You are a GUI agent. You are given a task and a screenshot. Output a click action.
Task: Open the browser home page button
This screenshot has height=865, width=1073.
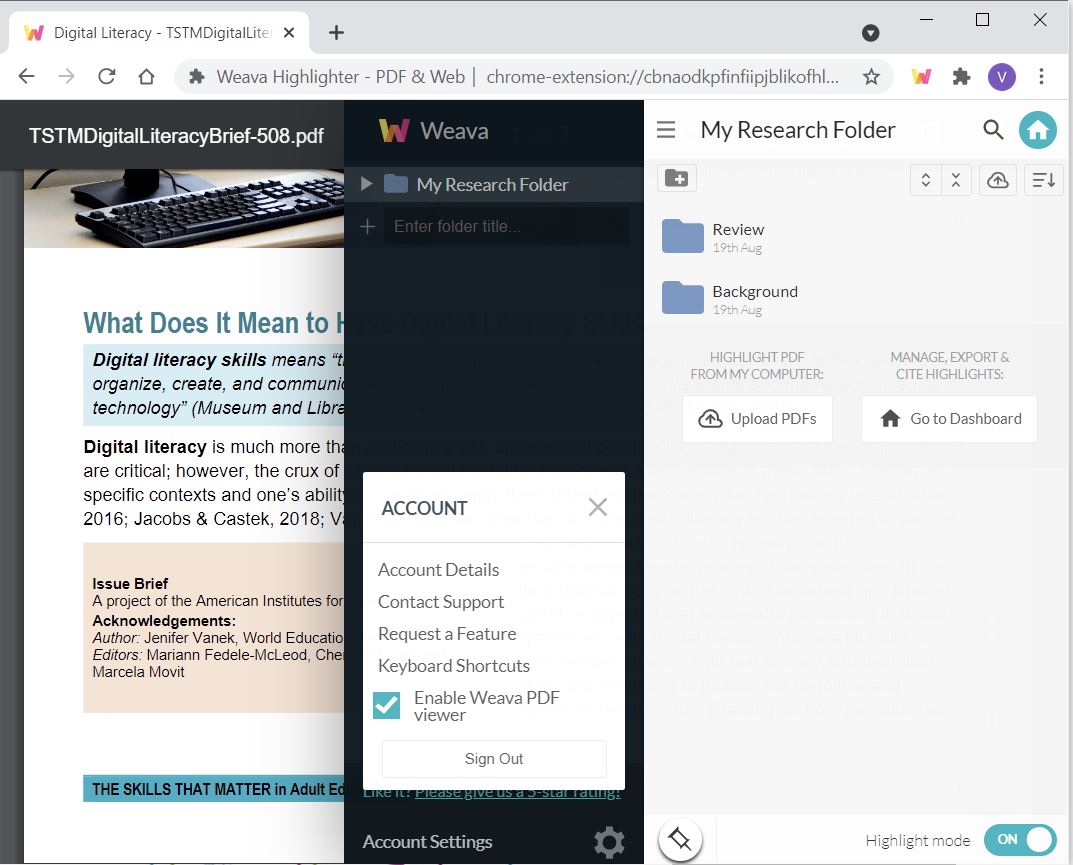click(x=146, y=76)
